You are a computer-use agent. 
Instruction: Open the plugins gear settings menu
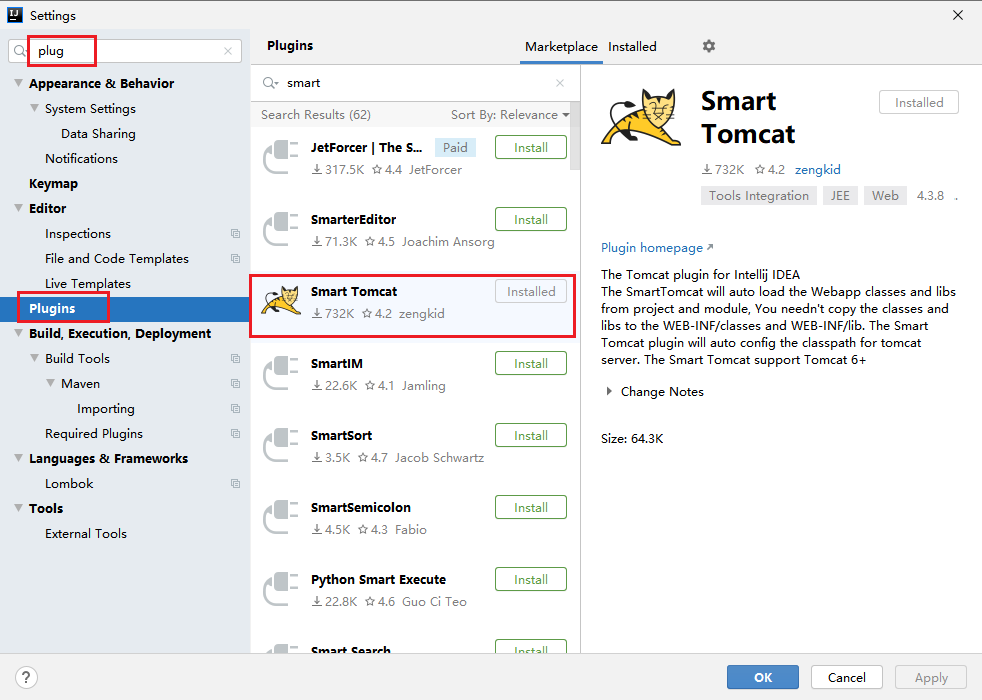(708, 46)
